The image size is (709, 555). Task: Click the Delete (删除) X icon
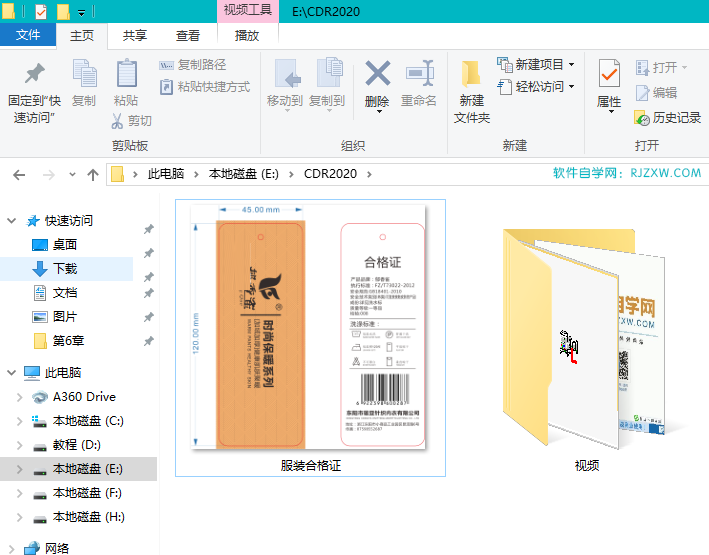(x=378, y=73)
